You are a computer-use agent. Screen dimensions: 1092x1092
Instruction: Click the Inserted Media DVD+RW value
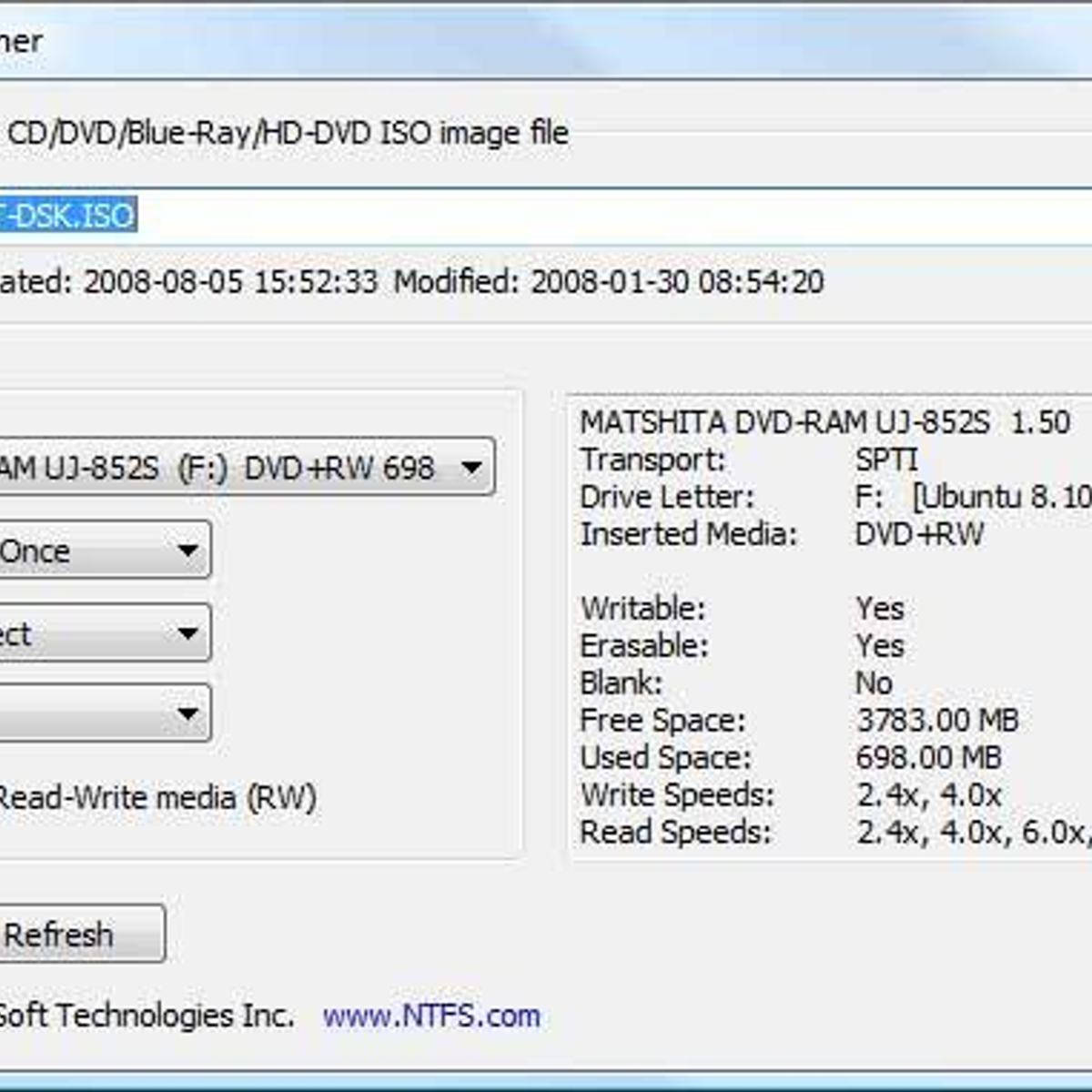coord(919,534)
